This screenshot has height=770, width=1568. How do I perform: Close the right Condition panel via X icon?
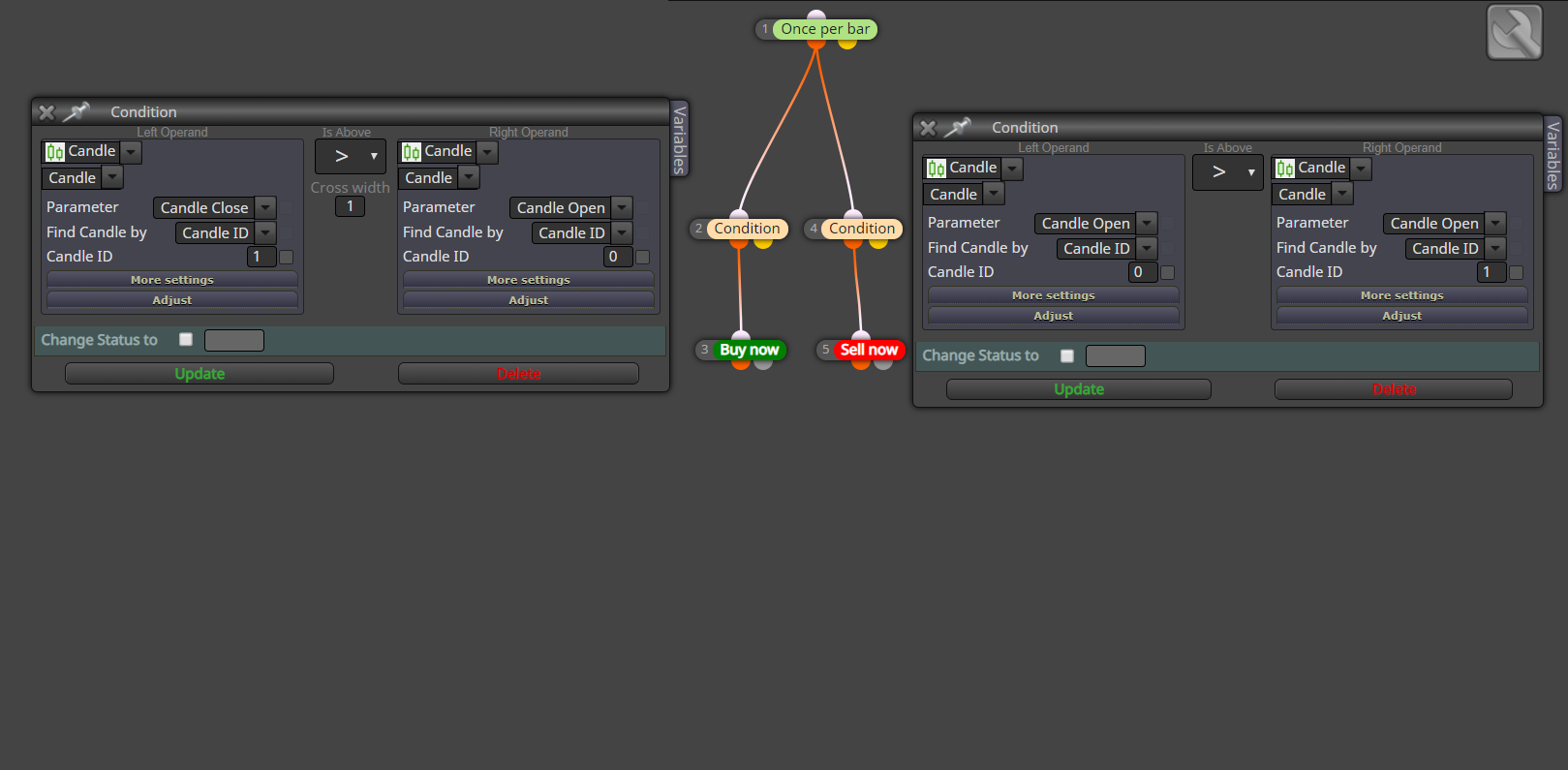tap(928, 128)
